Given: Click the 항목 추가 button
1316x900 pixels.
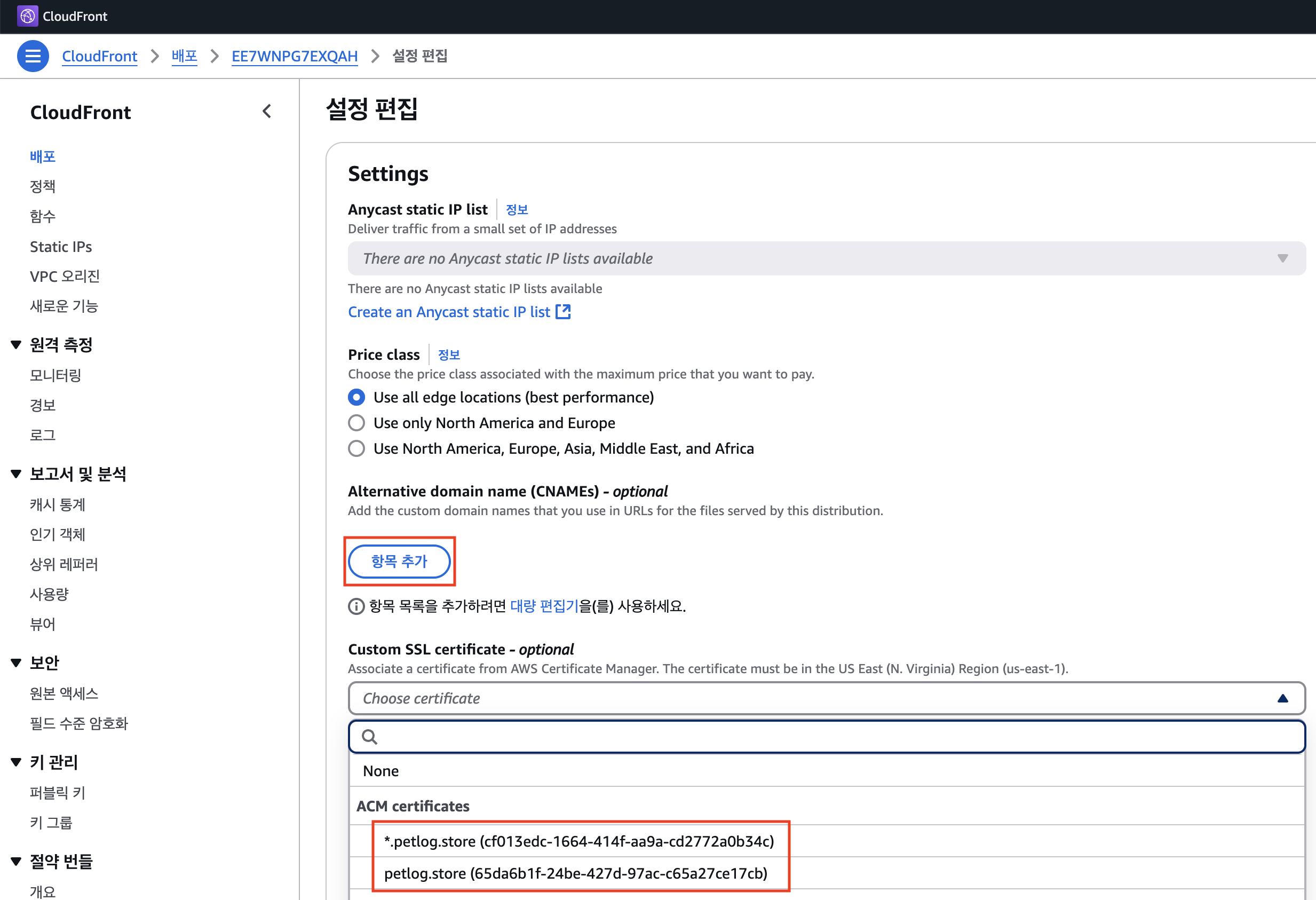Looking at the screenshot, I should [x=399, y=561].
